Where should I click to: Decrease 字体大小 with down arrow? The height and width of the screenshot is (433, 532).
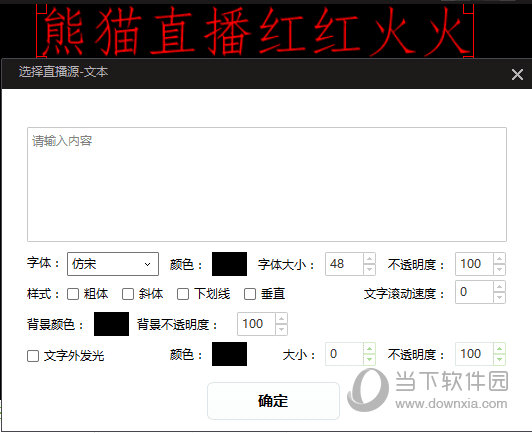(369, 269)
